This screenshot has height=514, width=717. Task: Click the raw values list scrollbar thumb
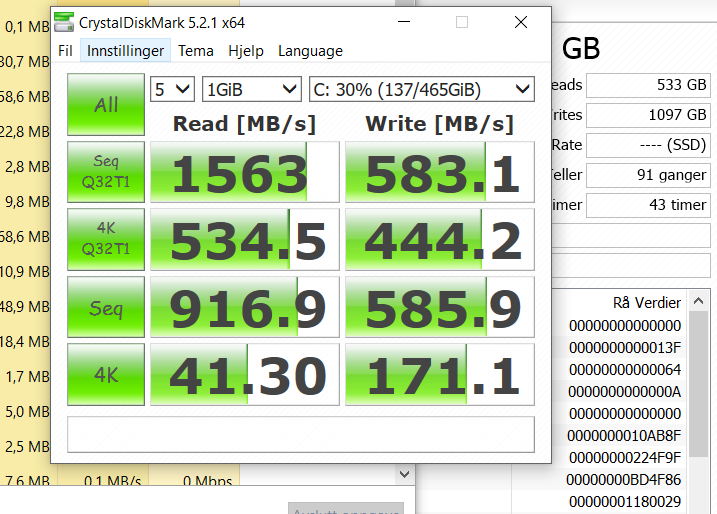[698, 384]
